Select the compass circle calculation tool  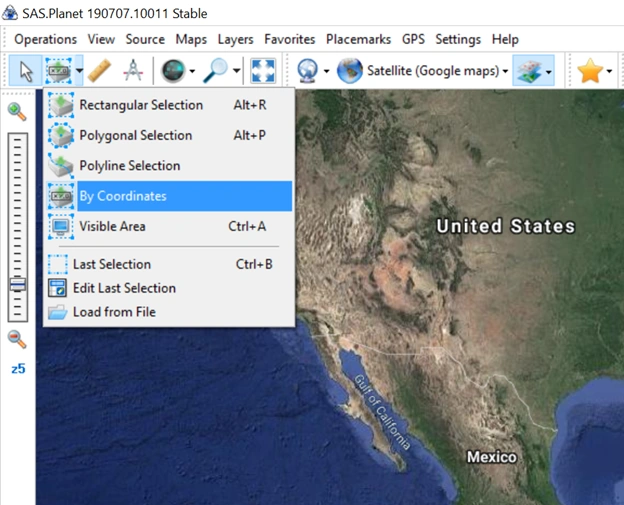[x=133, y=70]
